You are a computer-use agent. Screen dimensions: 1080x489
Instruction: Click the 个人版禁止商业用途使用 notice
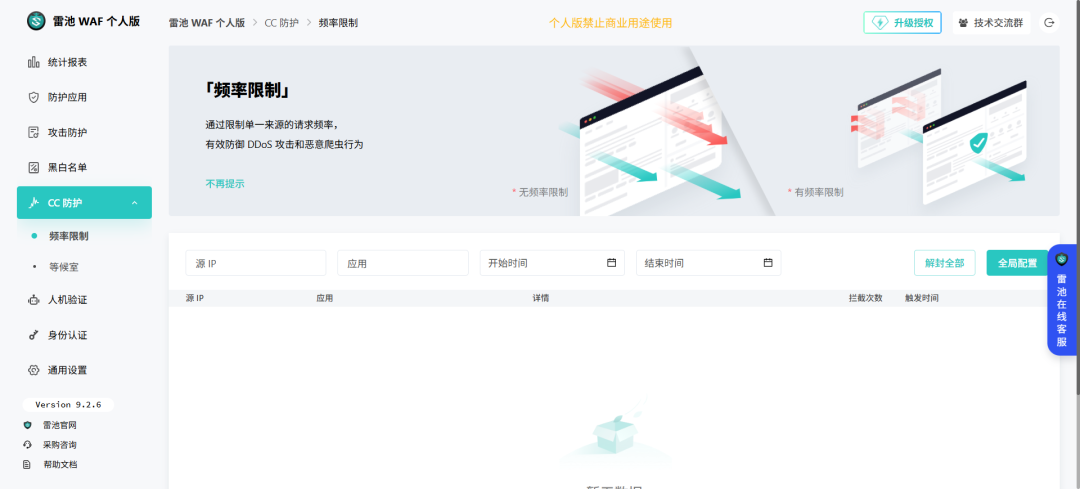point(610,23)
